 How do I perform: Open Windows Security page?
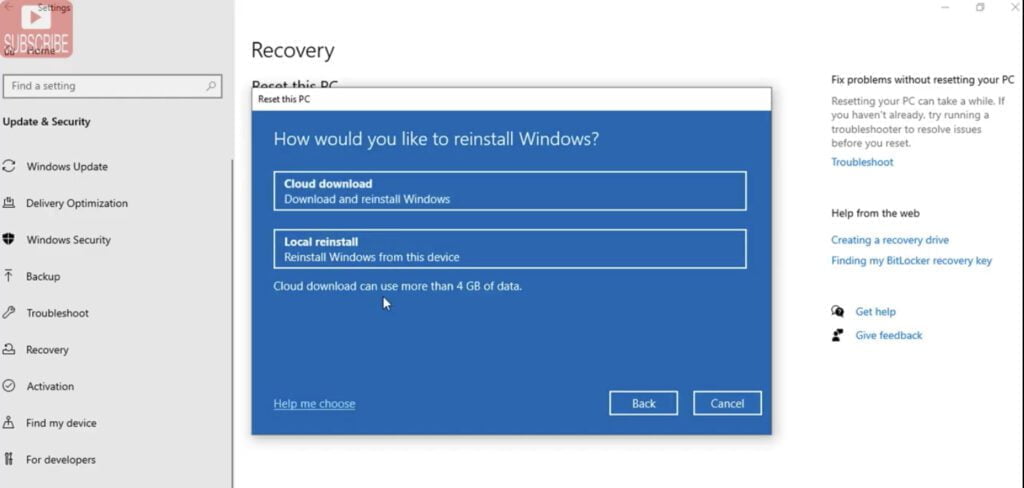pos(69,240)
